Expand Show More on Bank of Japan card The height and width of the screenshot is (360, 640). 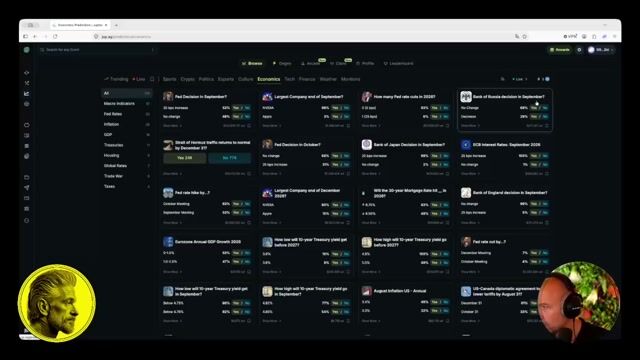click(x=371, y=174)
